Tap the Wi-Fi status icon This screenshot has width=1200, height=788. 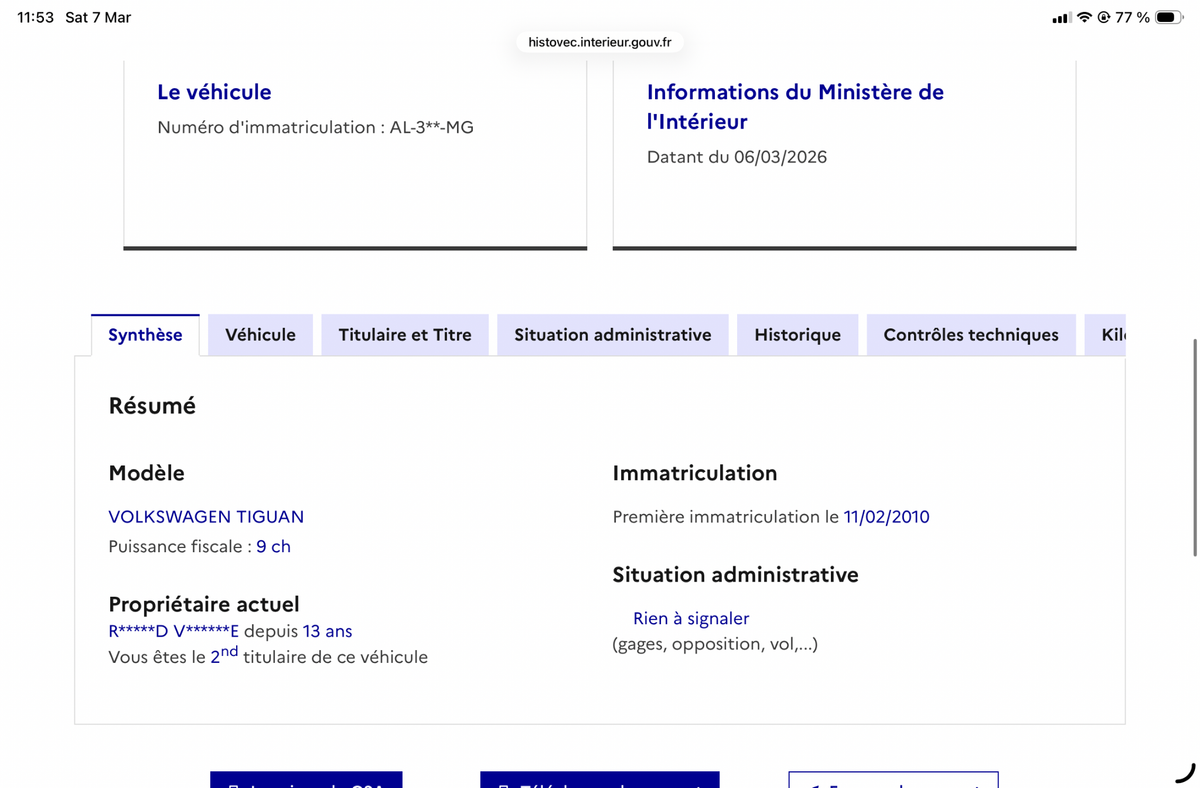[x=1084, y=18]
